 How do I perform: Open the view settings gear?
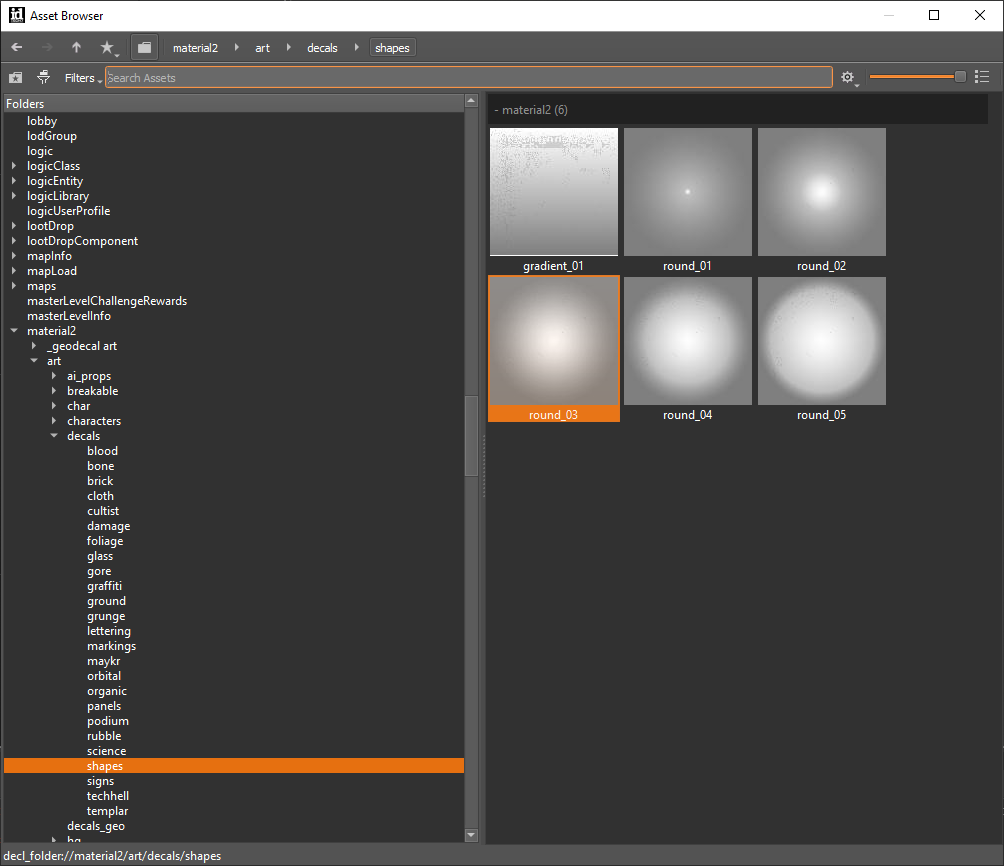(848, 78)
